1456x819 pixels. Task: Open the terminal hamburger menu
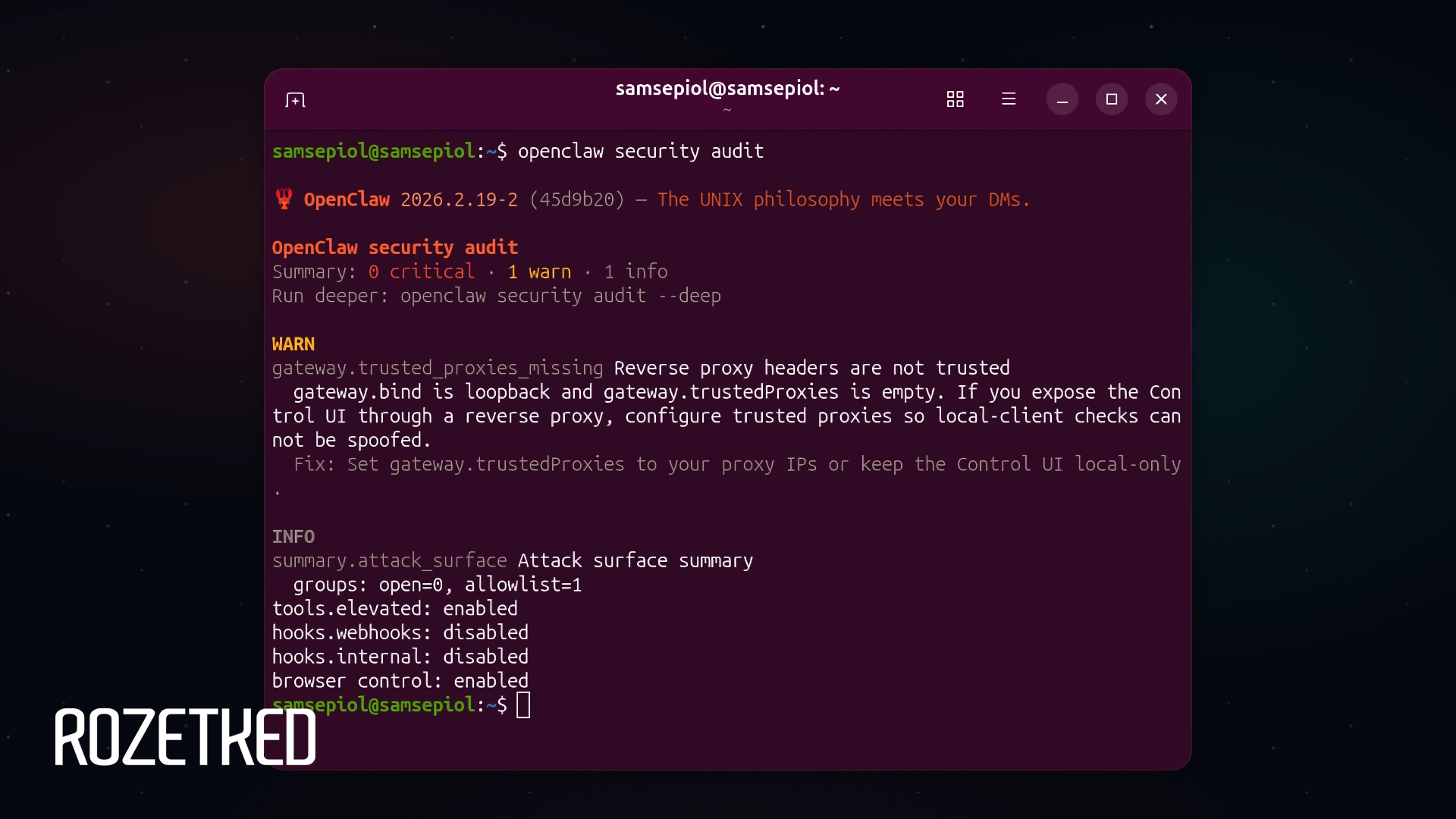[x=1009, y=99]
